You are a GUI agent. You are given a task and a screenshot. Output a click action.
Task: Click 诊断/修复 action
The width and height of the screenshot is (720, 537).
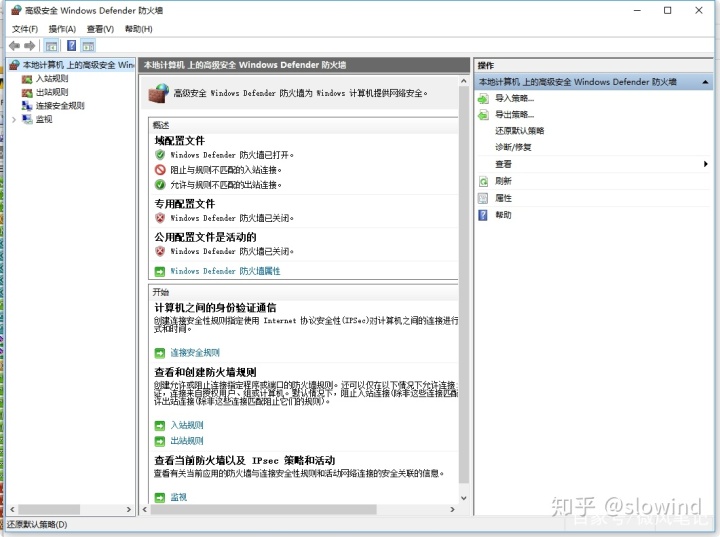point(513,147)
